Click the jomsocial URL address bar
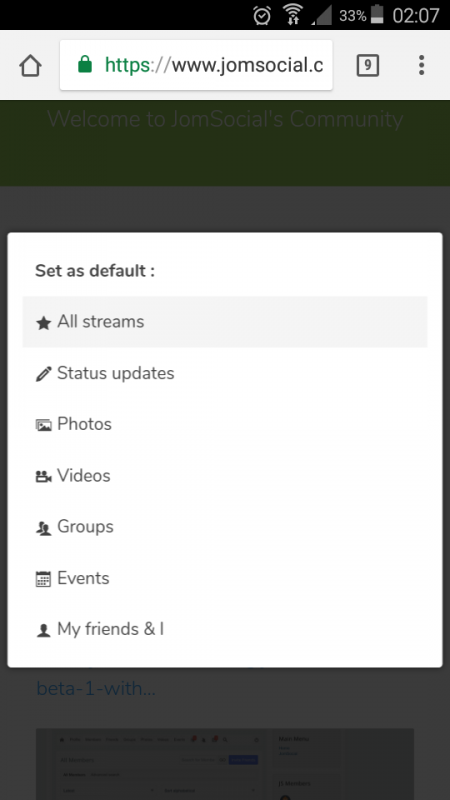The width and height of the screenshot is (450, 800). pyautogui.click(x=196, y=65)
